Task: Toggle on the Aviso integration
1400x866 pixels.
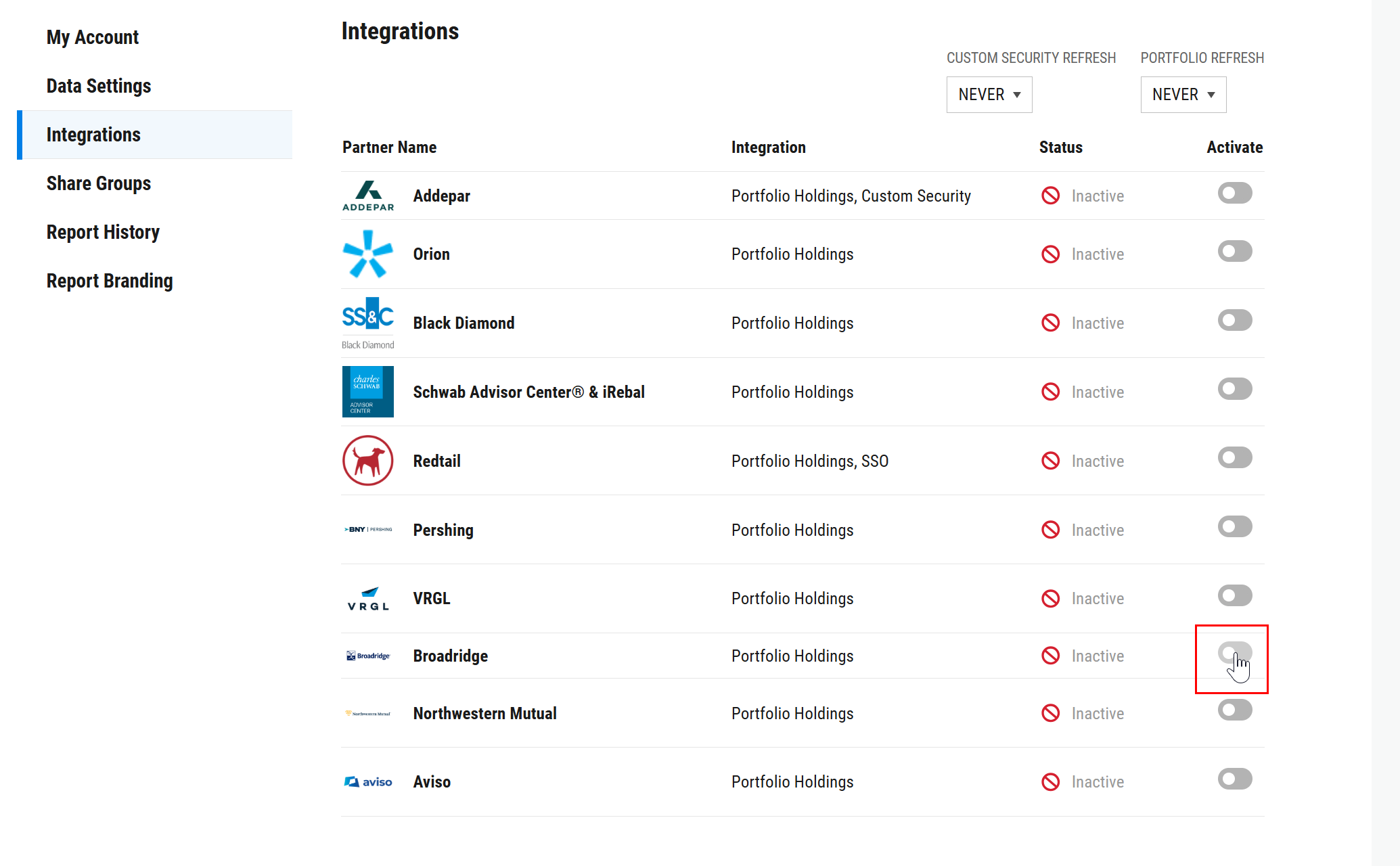Action: 1235,779
